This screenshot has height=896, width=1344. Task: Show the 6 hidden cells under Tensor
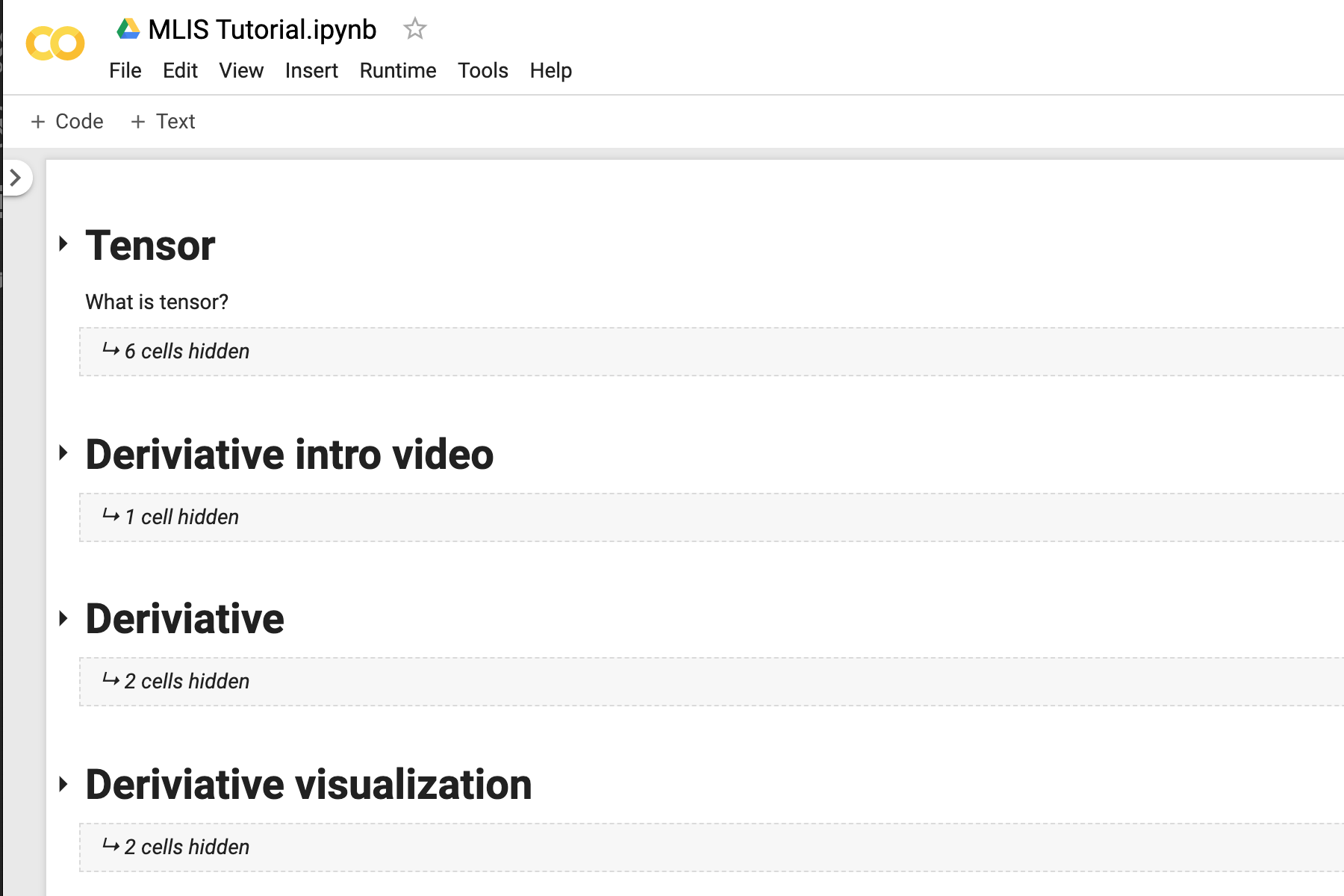[187, 351]
